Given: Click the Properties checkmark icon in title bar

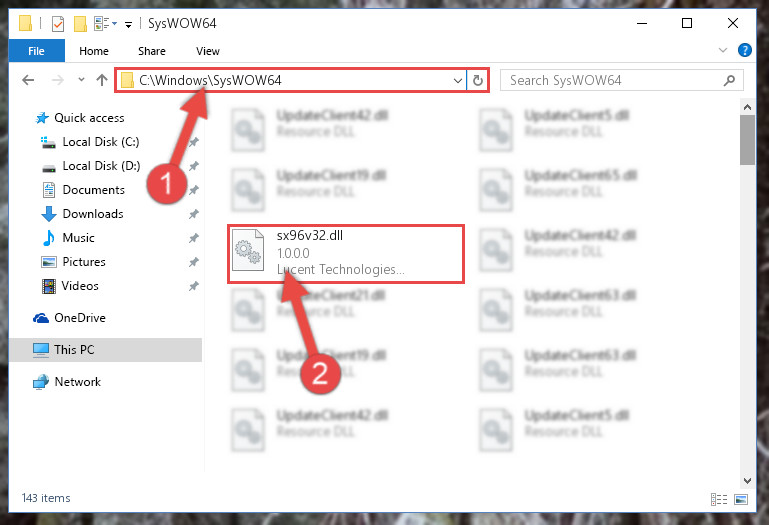Looking at the screenshot, I should pyautogui.click(x=58, y=24).
